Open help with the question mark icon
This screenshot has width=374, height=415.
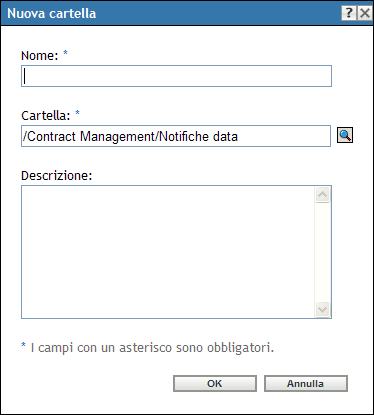tap(349, 13)
